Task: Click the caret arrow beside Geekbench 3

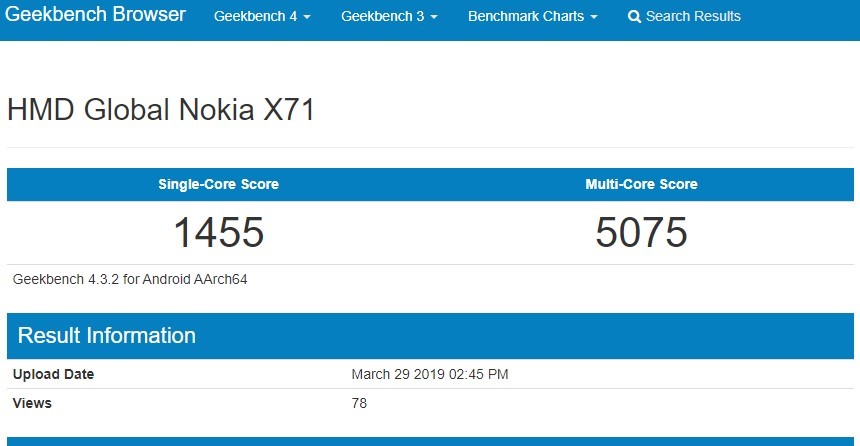Action: (x=433, y=18)
